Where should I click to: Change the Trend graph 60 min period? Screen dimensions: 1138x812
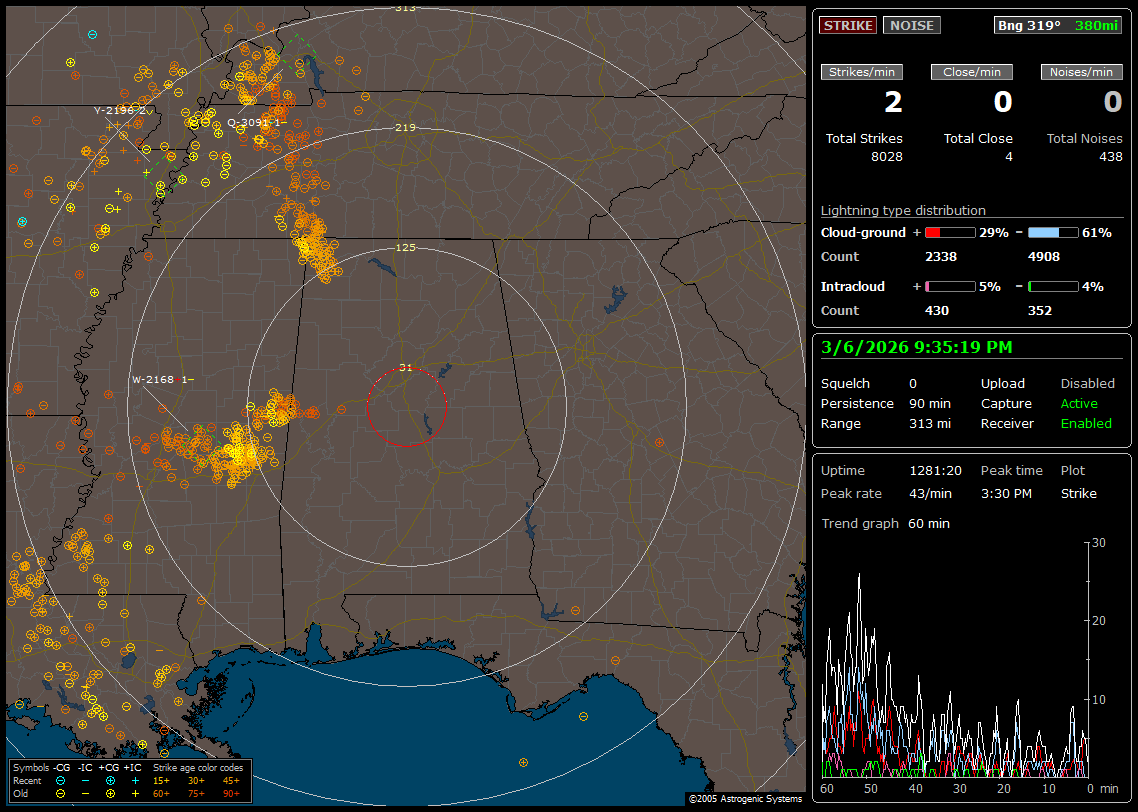[928, 523]
